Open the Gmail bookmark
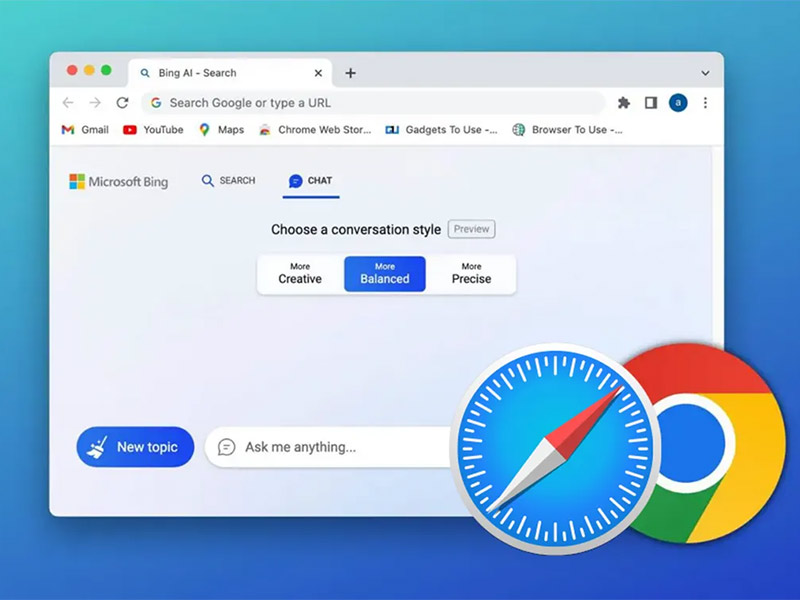 click(85, 130)
